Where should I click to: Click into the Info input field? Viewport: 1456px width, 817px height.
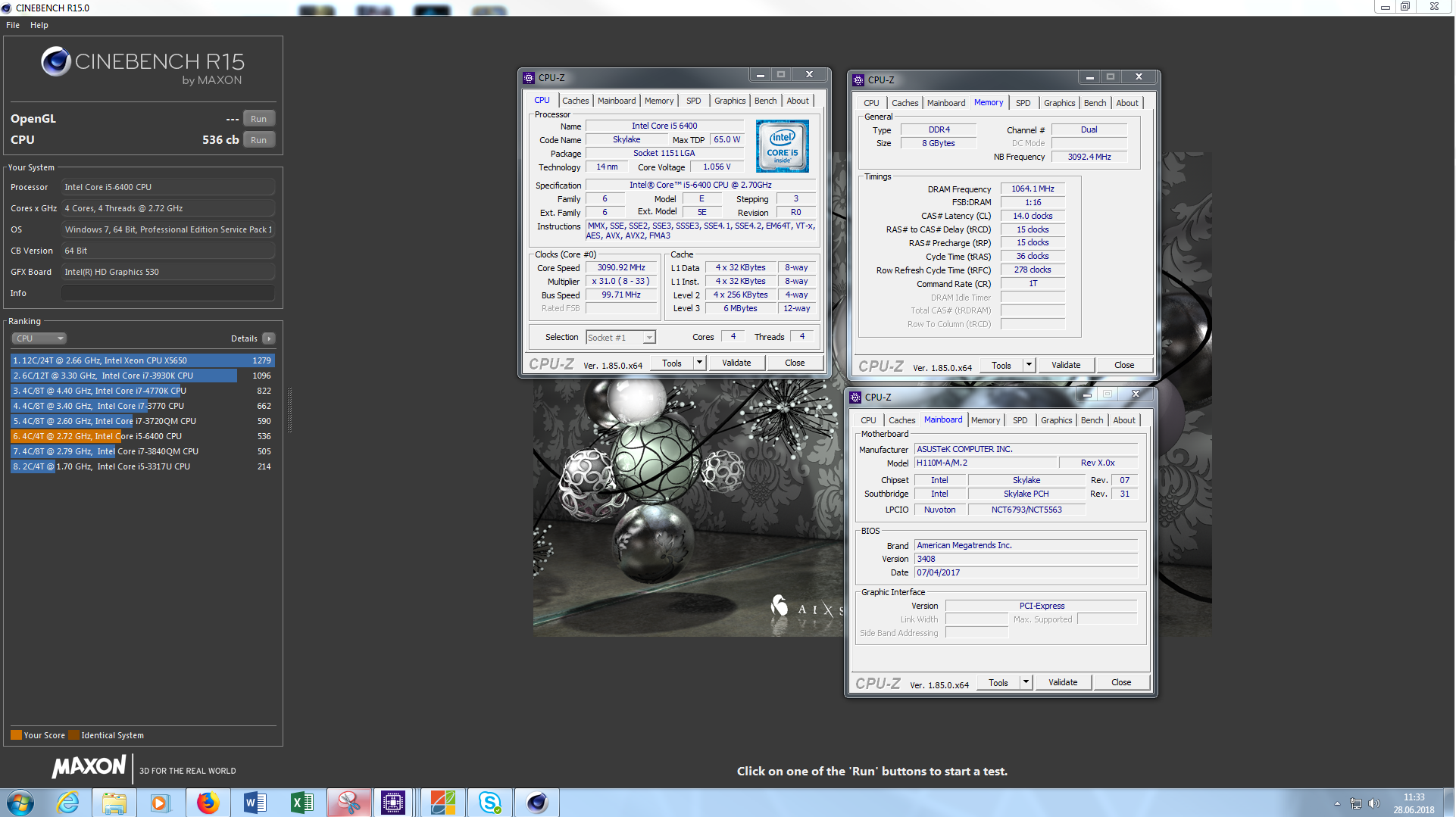pos(168,293)
